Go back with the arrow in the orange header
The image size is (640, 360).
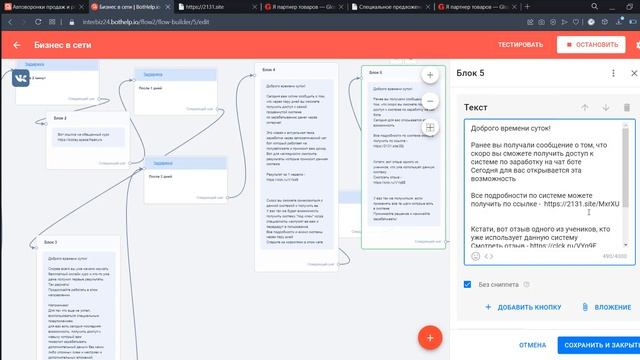[x=17, y=45]
